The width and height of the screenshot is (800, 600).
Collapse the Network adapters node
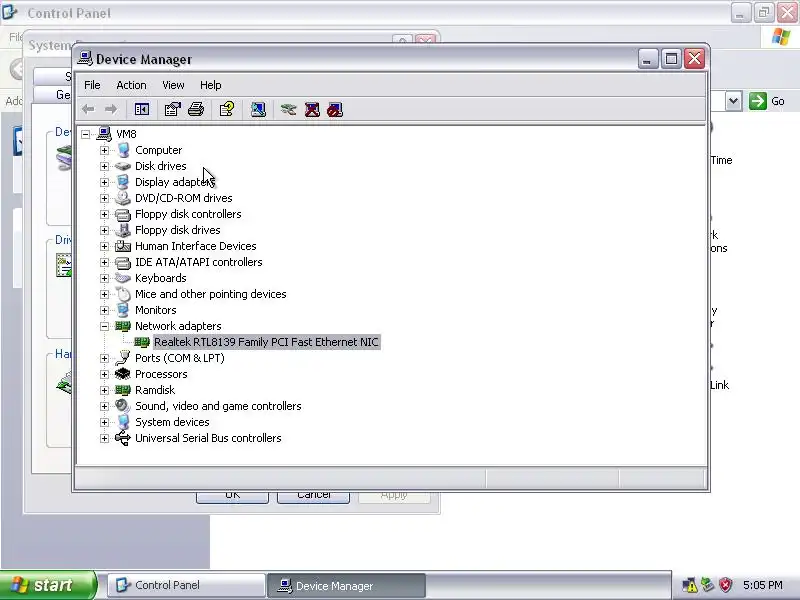[x=105, y=326]
